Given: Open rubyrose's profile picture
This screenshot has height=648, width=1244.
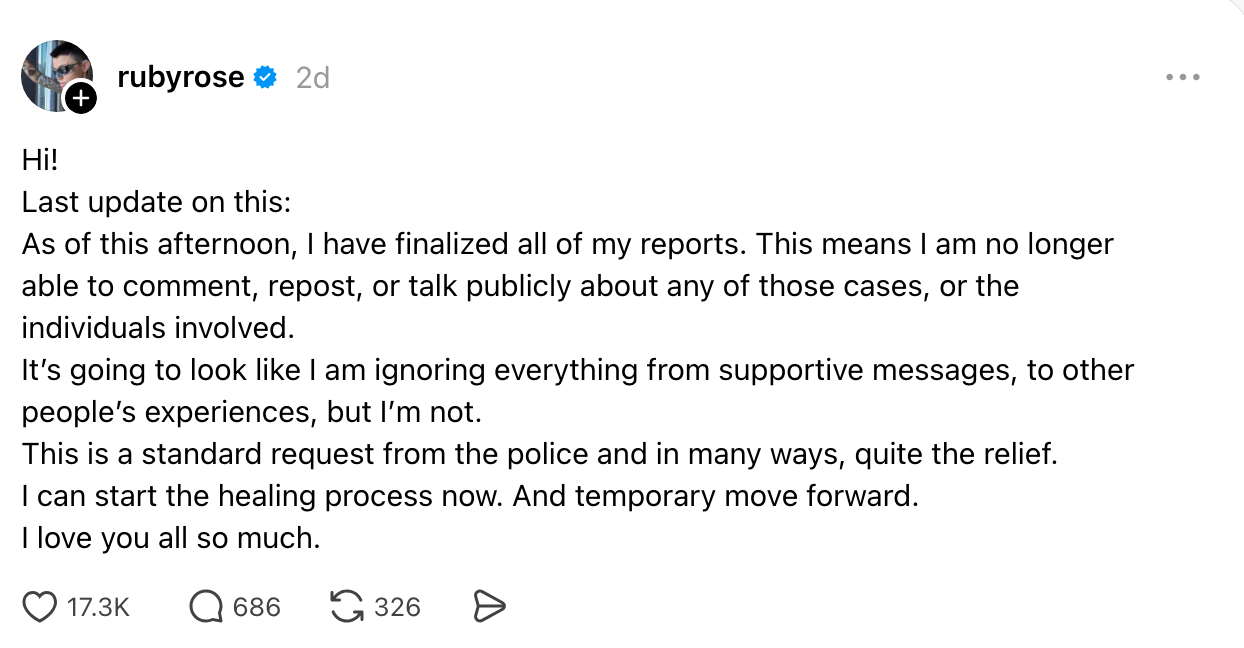Looking at the screenshot, I should pyautogui.click(x=55, y=74).
